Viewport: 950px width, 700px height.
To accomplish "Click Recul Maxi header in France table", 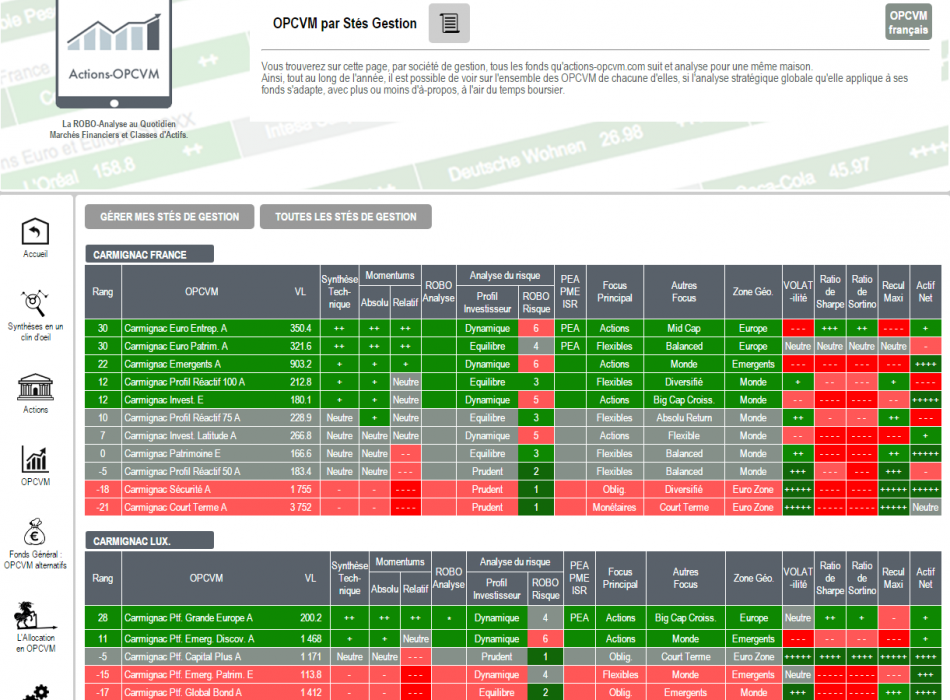I will click(893, 292).
